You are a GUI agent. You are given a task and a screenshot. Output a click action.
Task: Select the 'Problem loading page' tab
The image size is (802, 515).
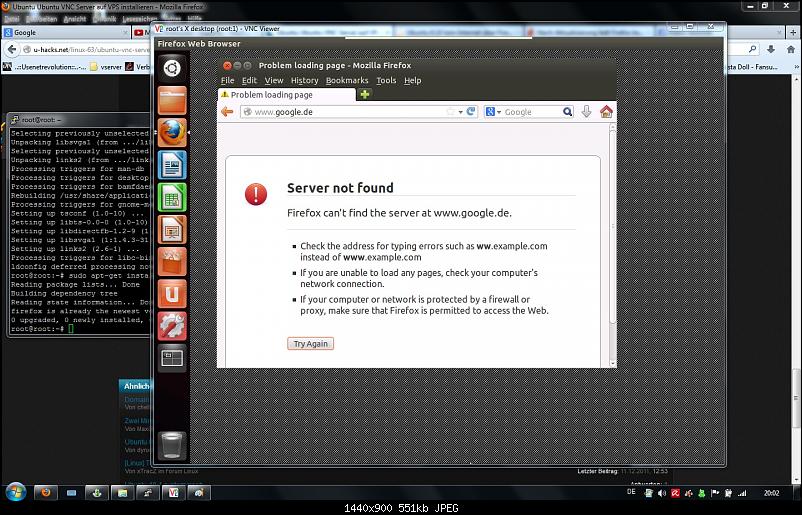(286, 95)
